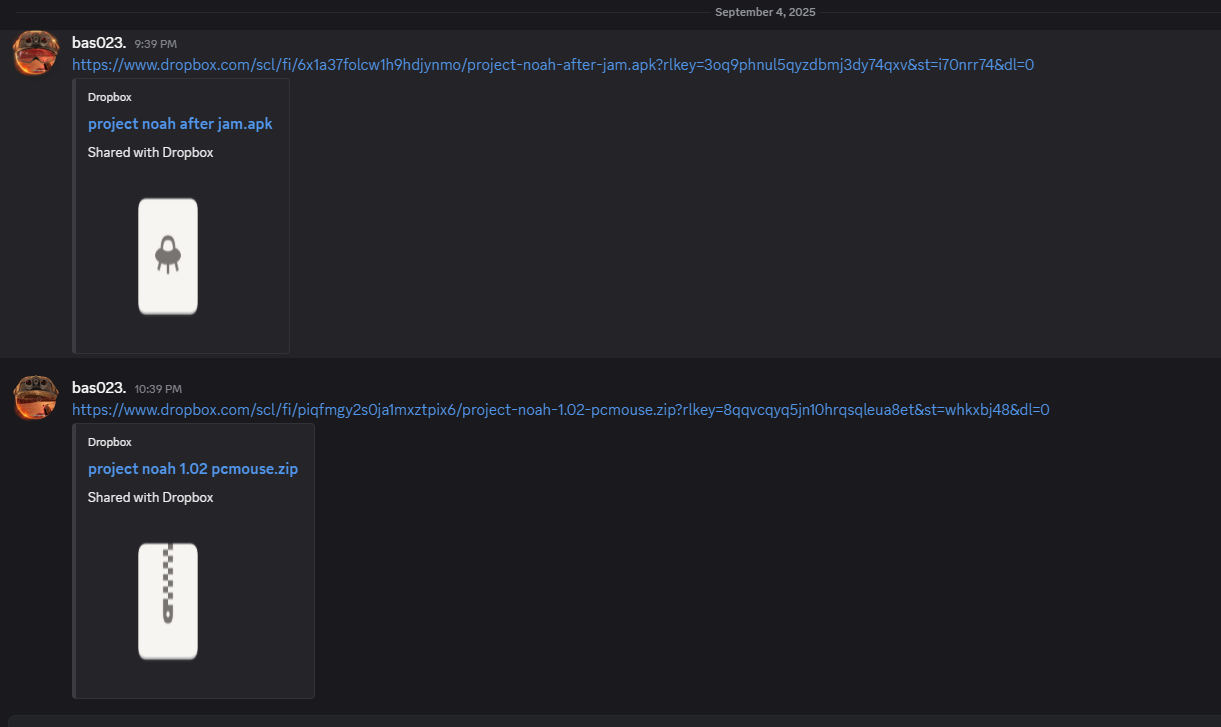Open the APK file thumbnail image
The height and width of the screenshot is (727, 1221).
click(168, 256)
